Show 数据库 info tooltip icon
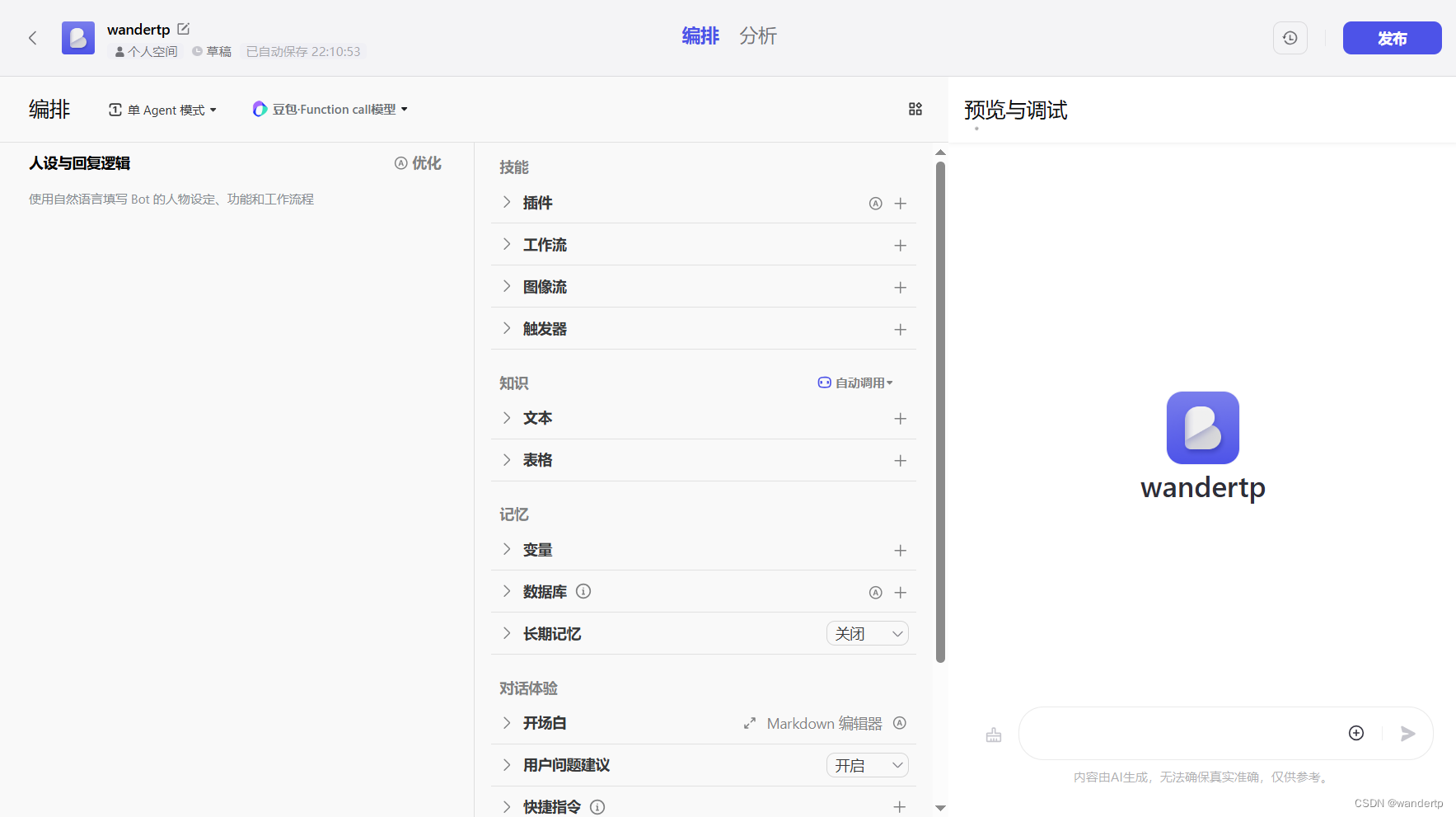 583,591
